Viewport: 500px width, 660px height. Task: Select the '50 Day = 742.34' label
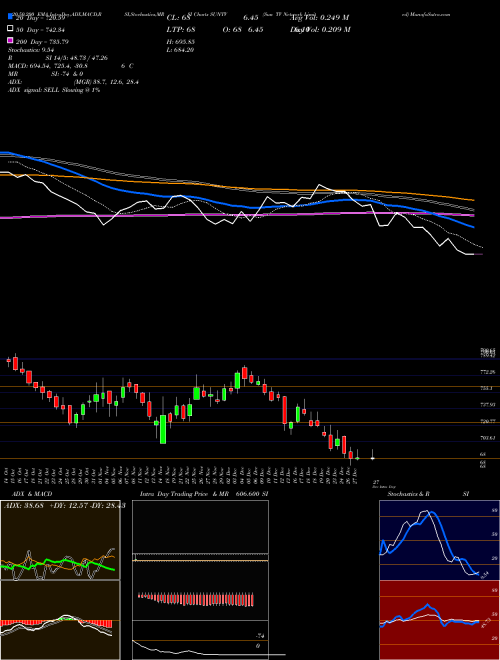click(x=42, y=30)
